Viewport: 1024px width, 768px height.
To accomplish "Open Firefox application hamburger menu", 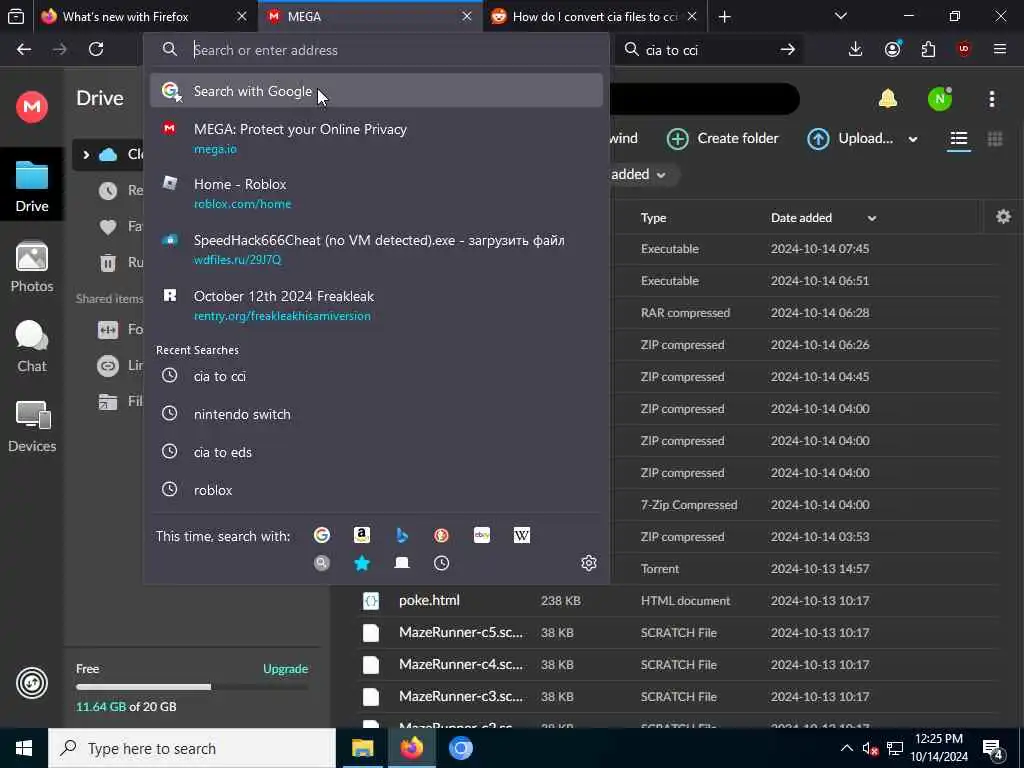I will tap(1000, 49).
